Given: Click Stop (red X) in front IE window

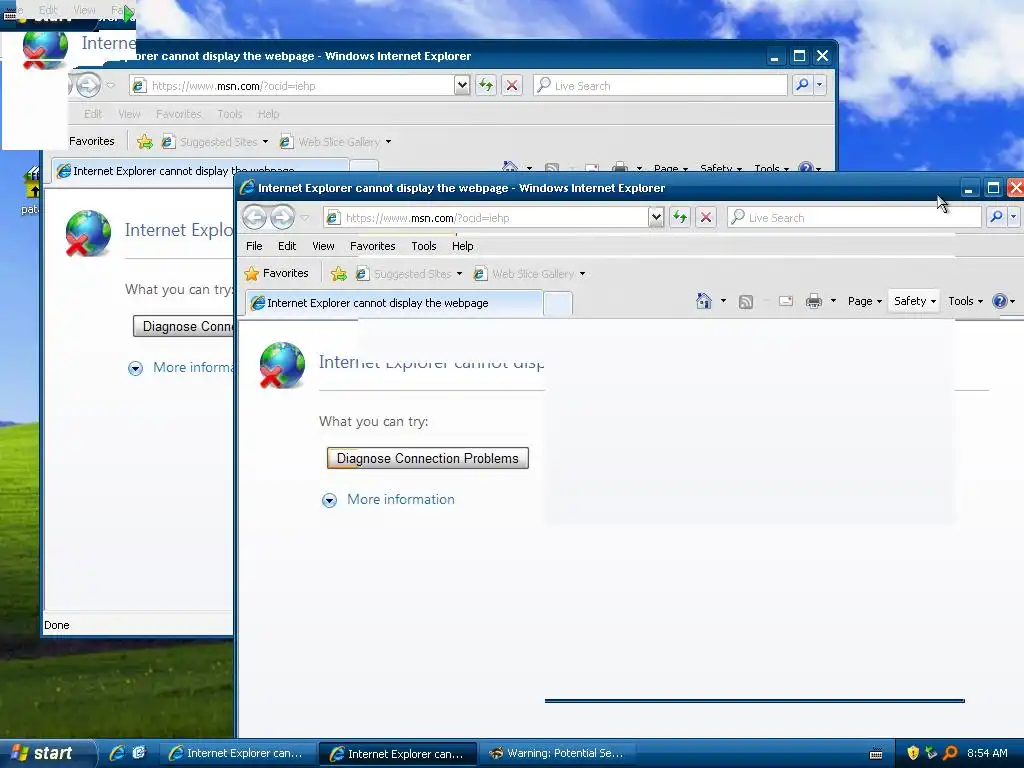Looking at the screenshot, I should point(706,217).
